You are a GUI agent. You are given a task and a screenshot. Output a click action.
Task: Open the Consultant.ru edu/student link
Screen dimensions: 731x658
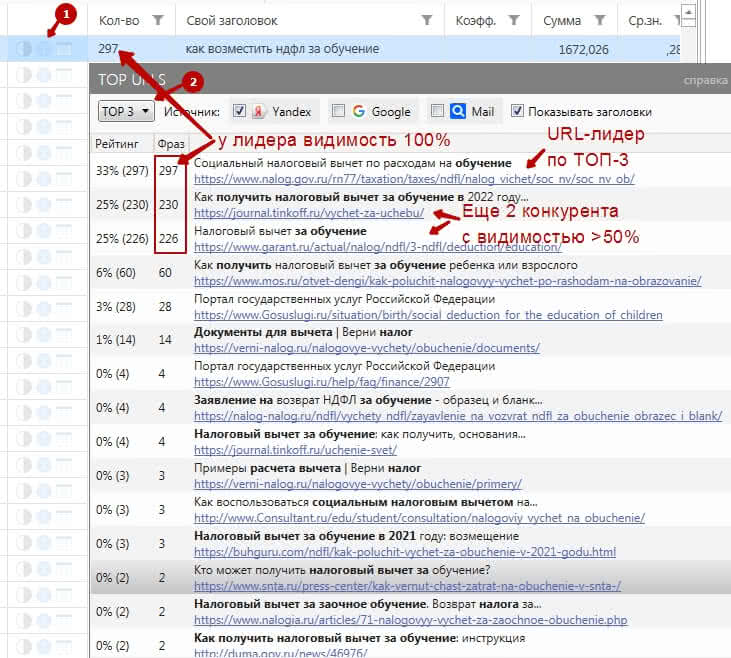click(419, 518)
